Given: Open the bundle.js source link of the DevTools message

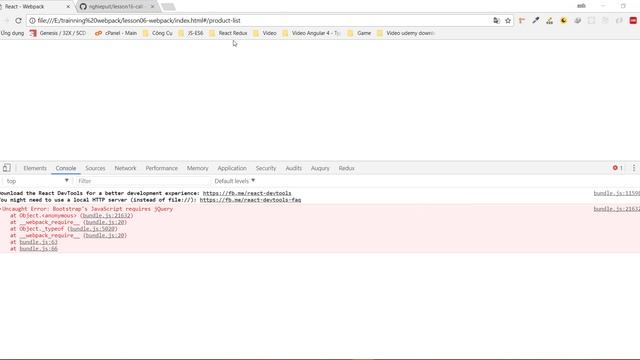Looking at the screenshot, I should pyautogui.click(x=617, y=193).
